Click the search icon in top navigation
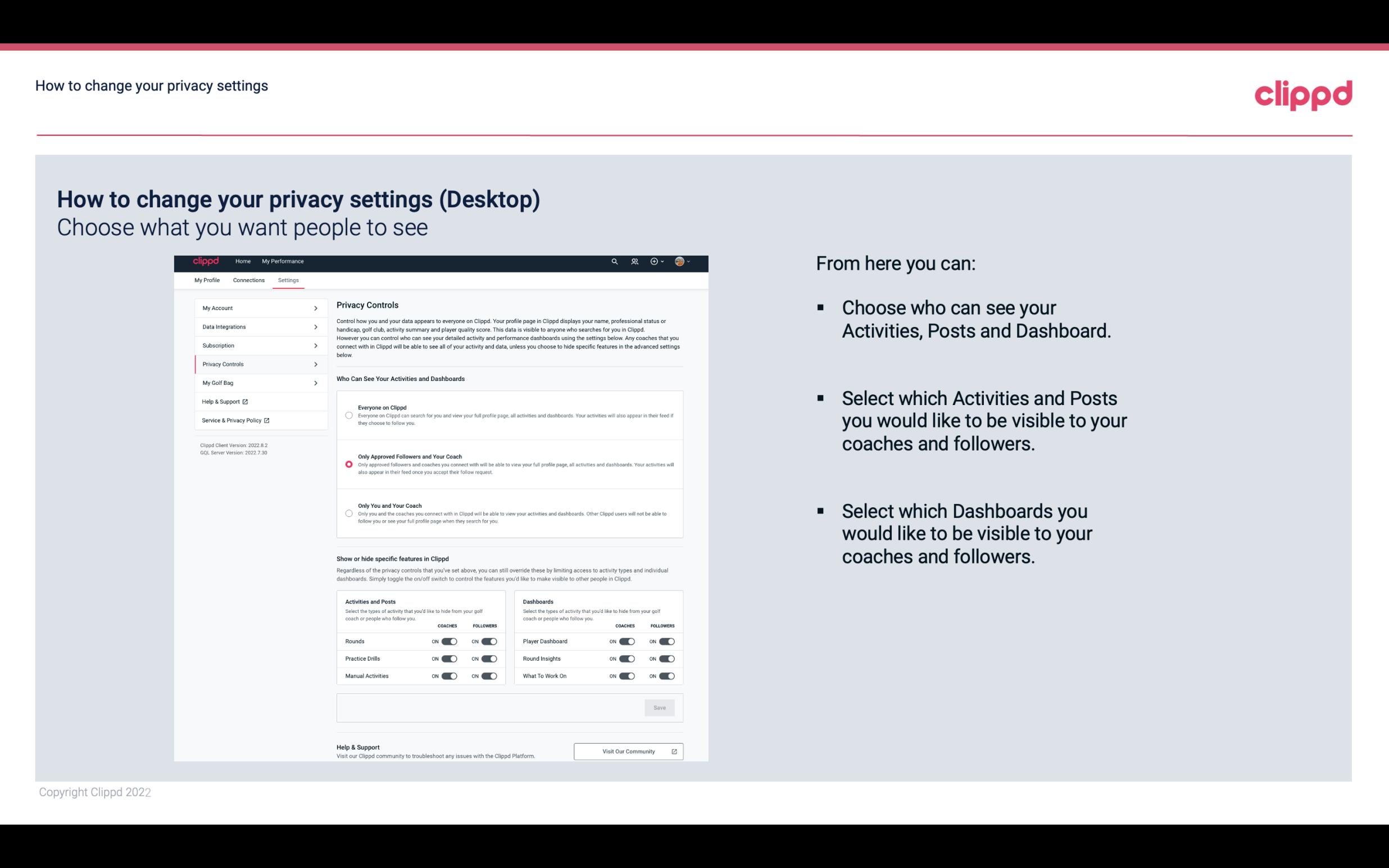The image size is (1389, 868). click(613, 262)
